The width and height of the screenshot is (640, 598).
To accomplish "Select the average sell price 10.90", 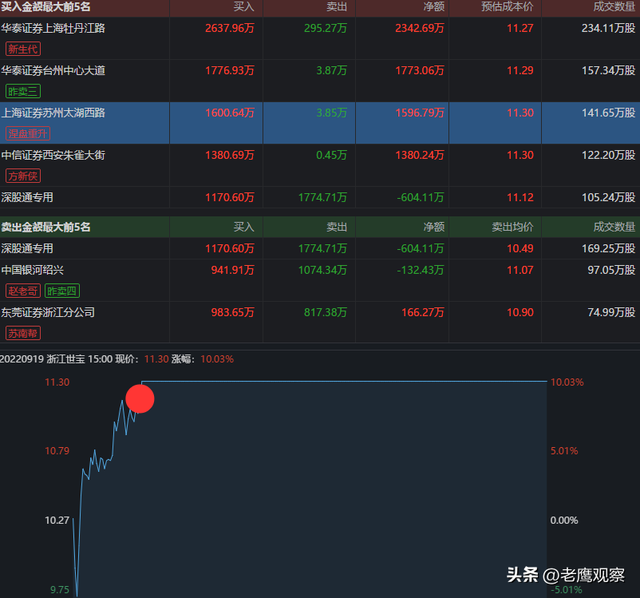I will (x=520, y=312).
